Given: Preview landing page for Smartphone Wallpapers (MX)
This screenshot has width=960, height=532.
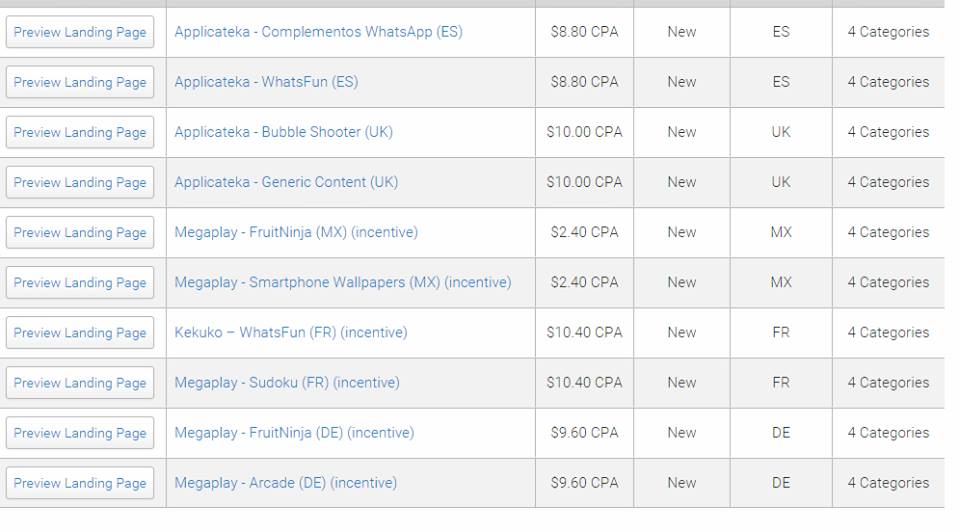Looking at the screenshot, I should (x=80, y=282).
